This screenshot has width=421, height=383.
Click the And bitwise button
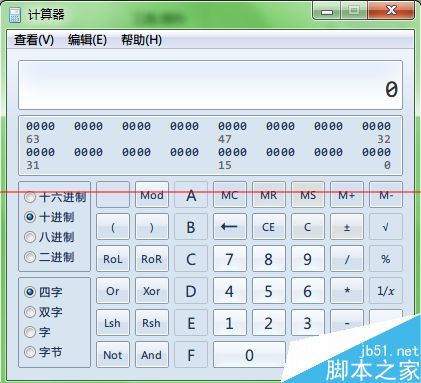152,355
